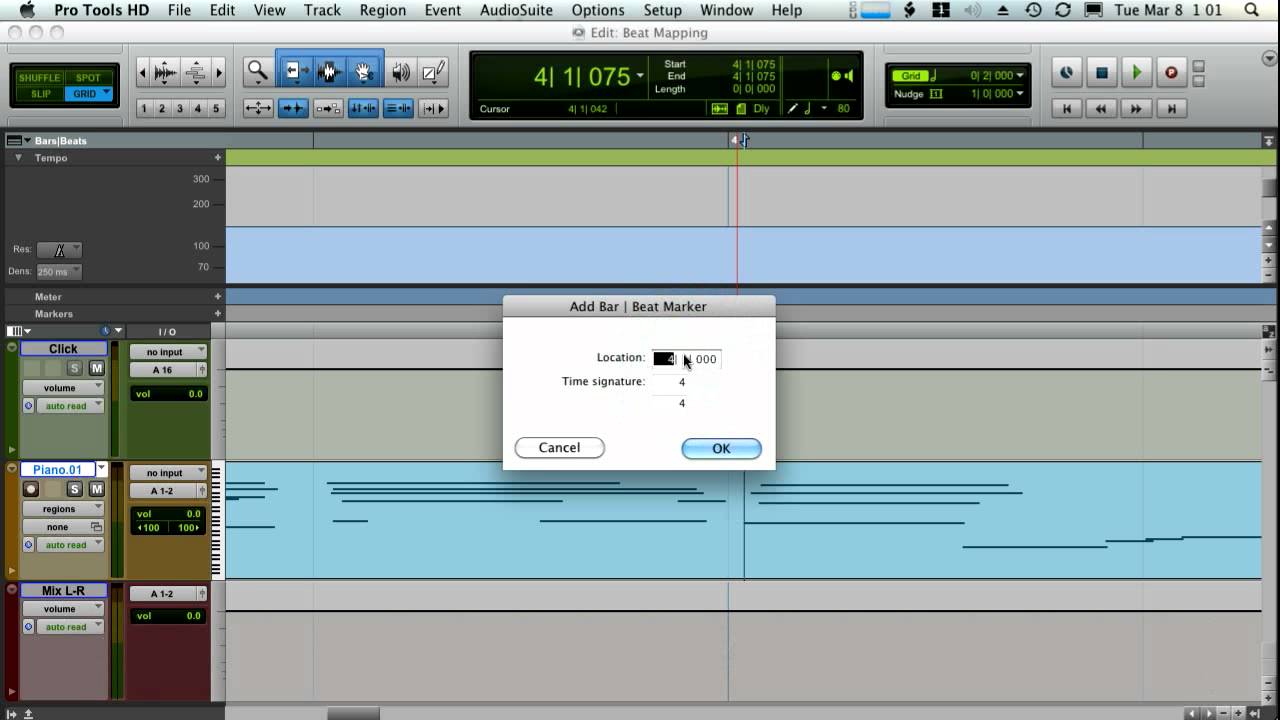This screenshot has width=1280, height=720.
Task: Mute the Click track
Action: [96, 368]
